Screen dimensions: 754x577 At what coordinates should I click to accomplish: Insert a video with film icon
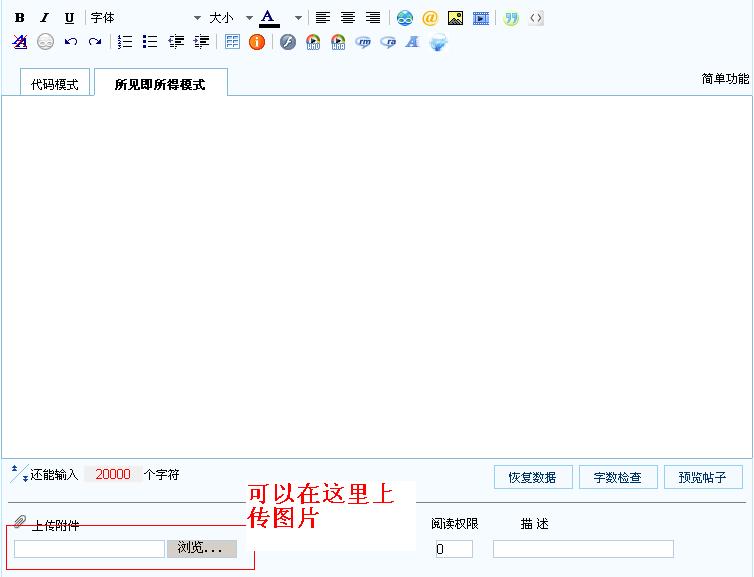point(480,18)
